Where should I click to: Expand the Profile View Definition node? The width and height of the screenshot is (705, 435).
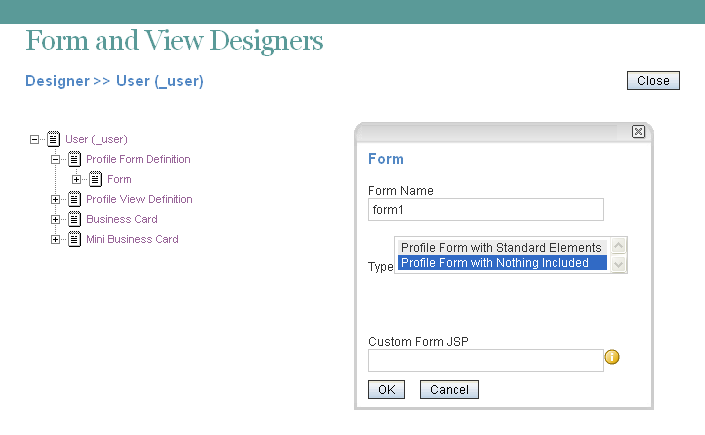pyautogui.click(x=56, y=199)
